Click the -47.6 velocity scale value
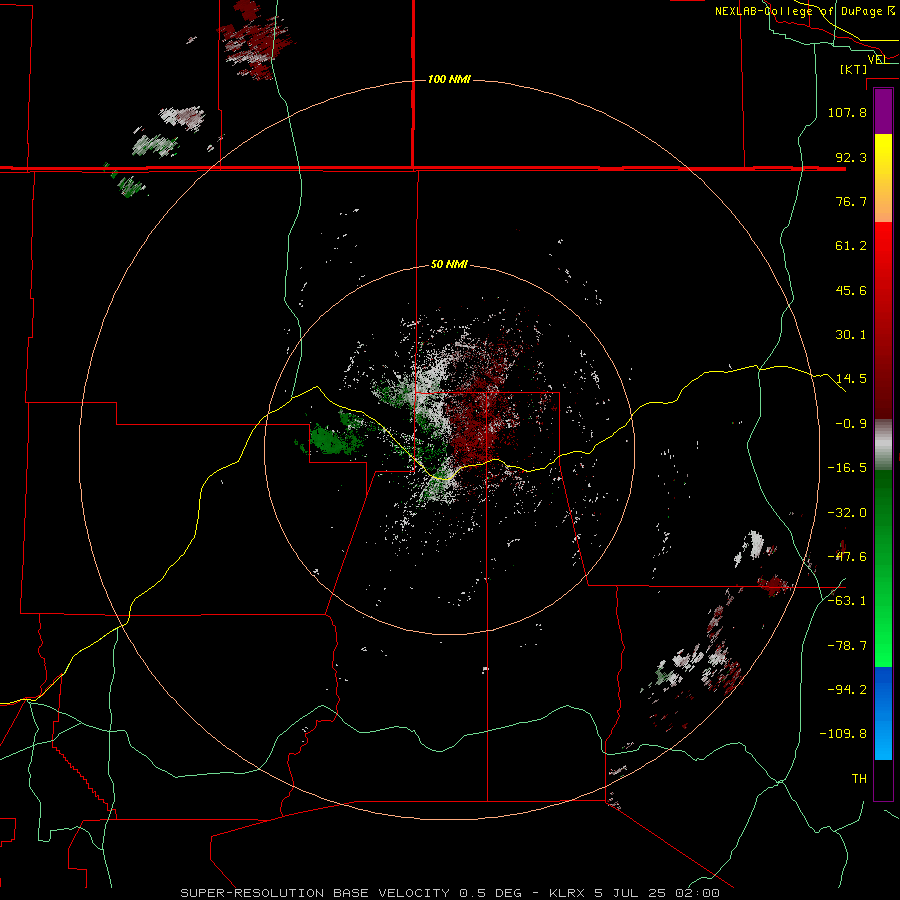The height and width of the screenshot is (900, 900). tap(847, 557)
